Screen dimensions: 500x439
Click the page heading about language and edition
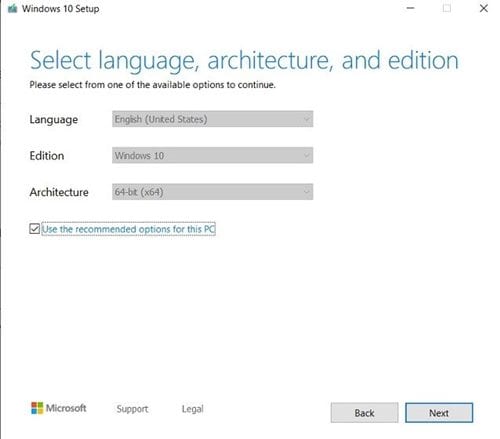tap(244, 61)
